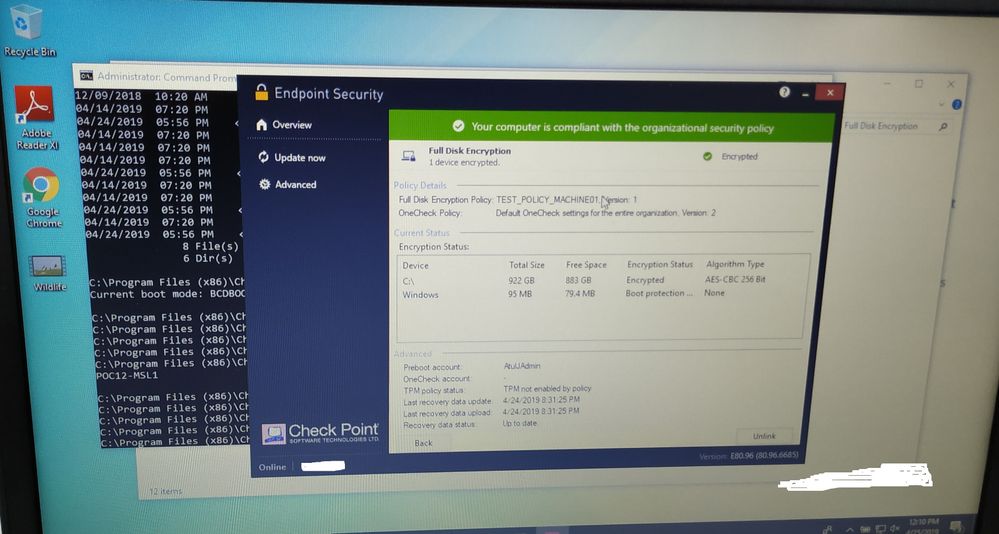The width and height of the screenshot is (999, 534).
Task: Click the Check Point logo
Action: [x=321, y=433]
